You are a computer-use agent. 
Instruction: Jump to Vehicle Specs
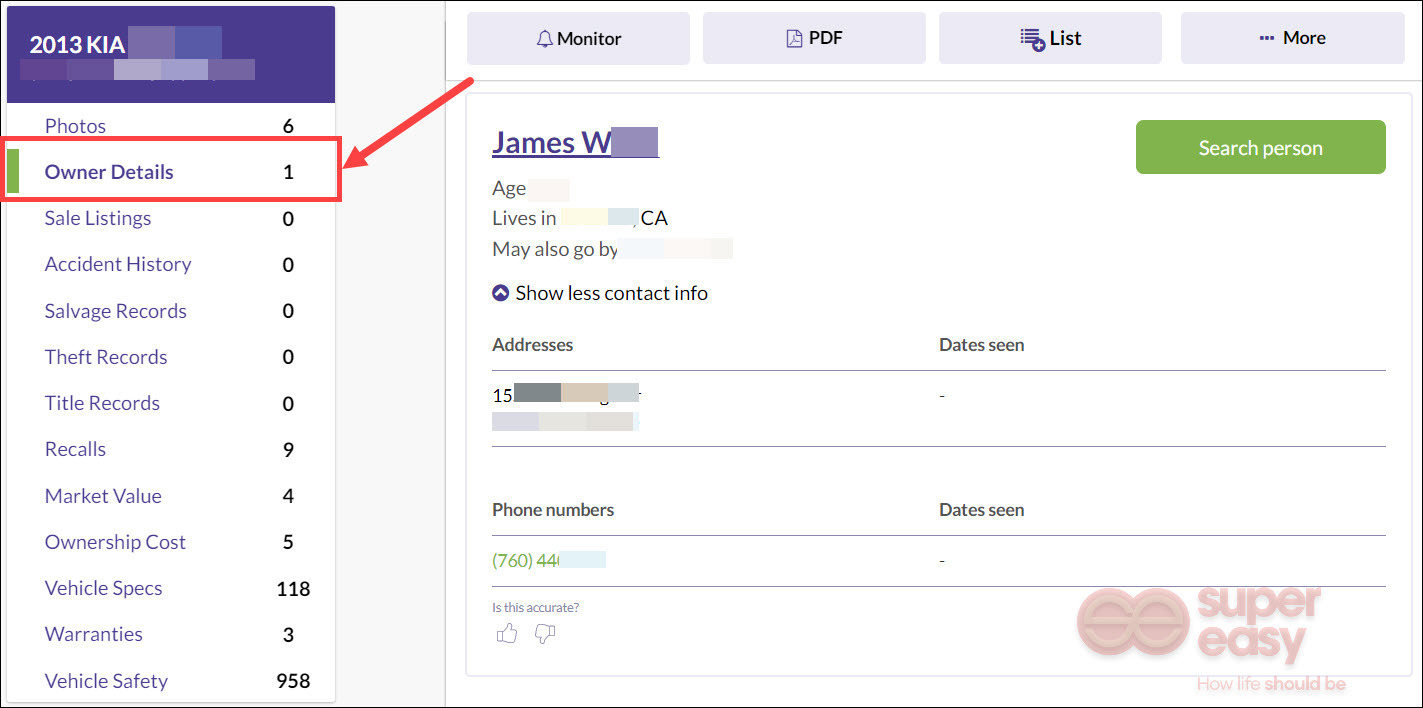coord(104,588)
